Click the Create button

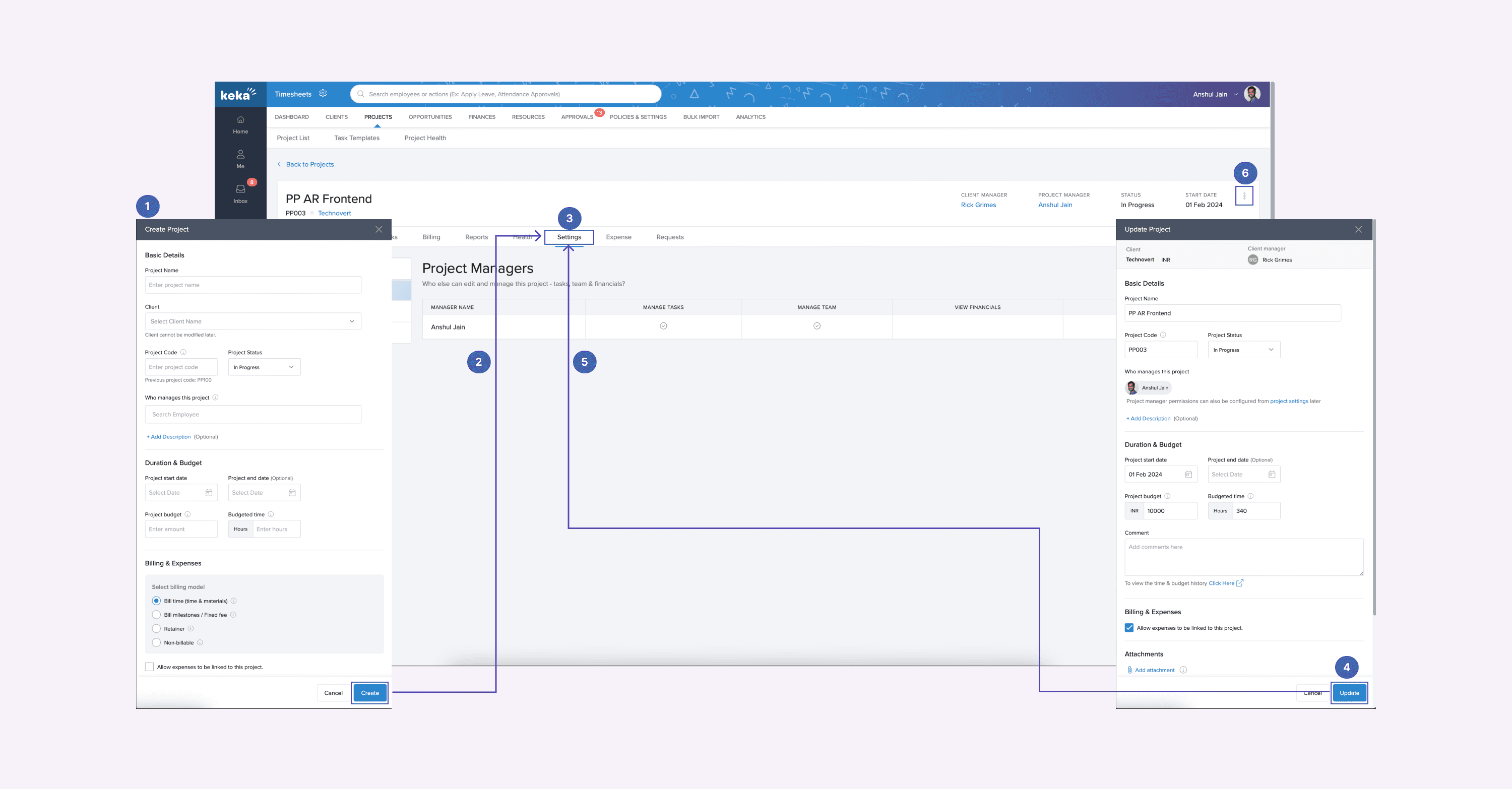coord(370,693)
